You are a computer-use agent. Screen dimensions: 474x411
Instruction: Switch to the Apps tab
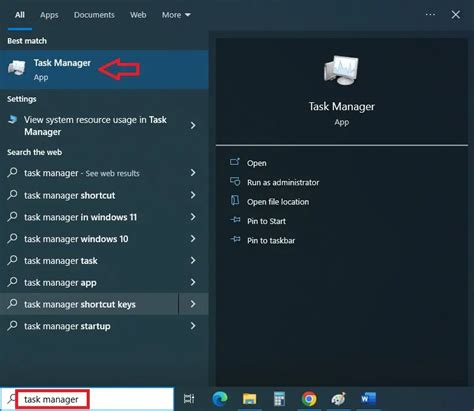point(49,15)
